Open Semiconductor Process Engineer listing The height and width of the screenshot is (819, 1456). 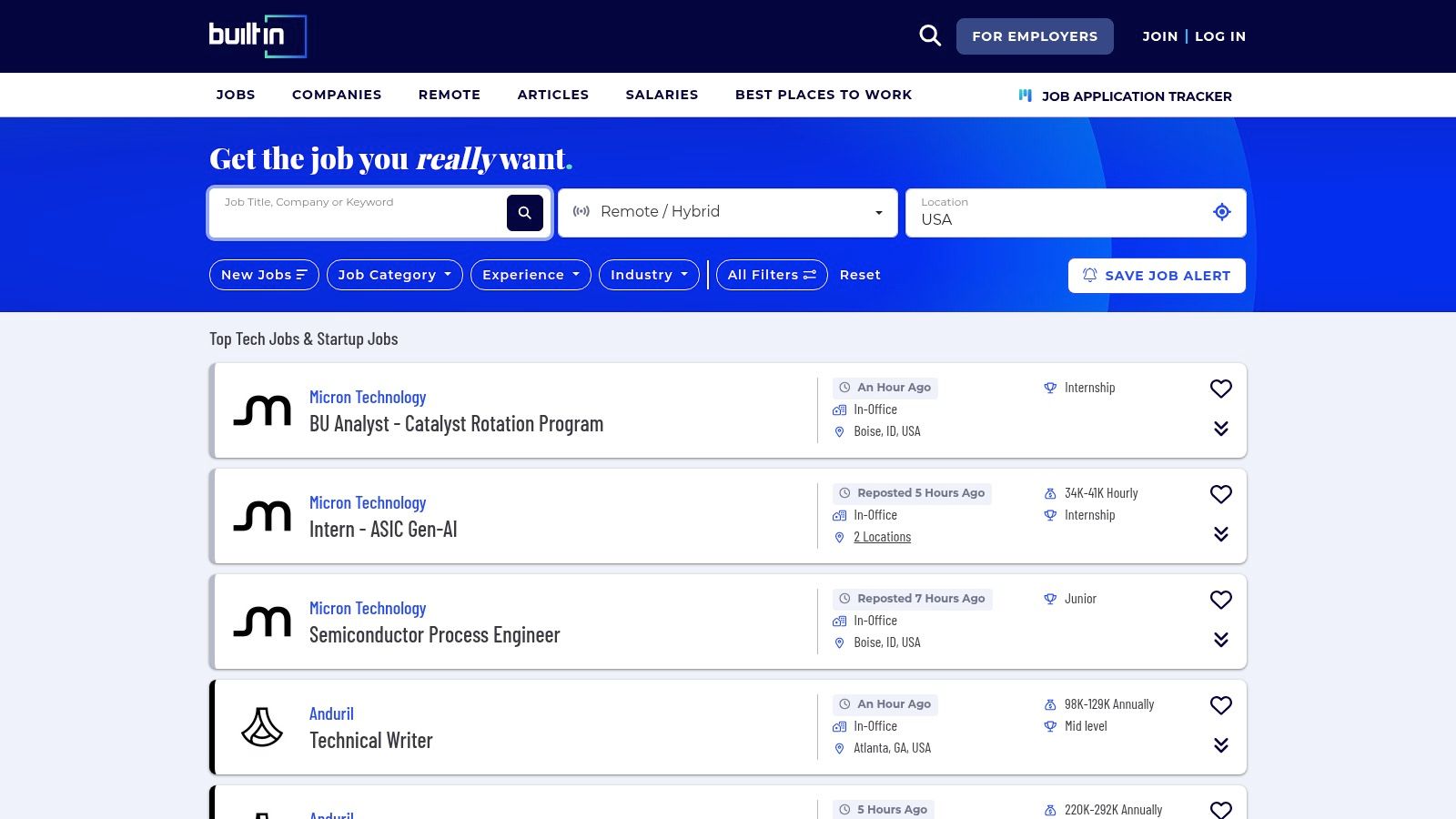(434, 635)
